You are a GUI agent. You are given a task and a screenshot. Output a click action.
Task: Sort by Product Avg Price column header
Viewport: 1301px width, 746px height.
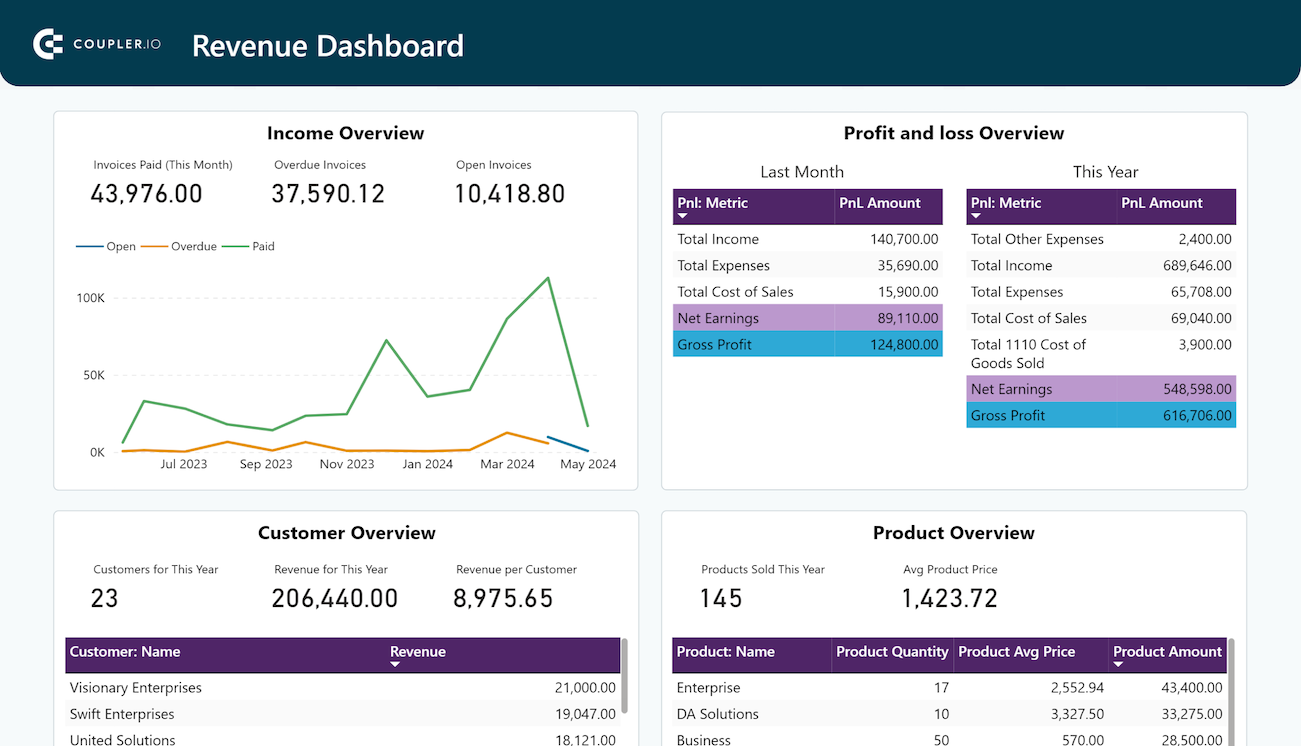coord(1017,652)
